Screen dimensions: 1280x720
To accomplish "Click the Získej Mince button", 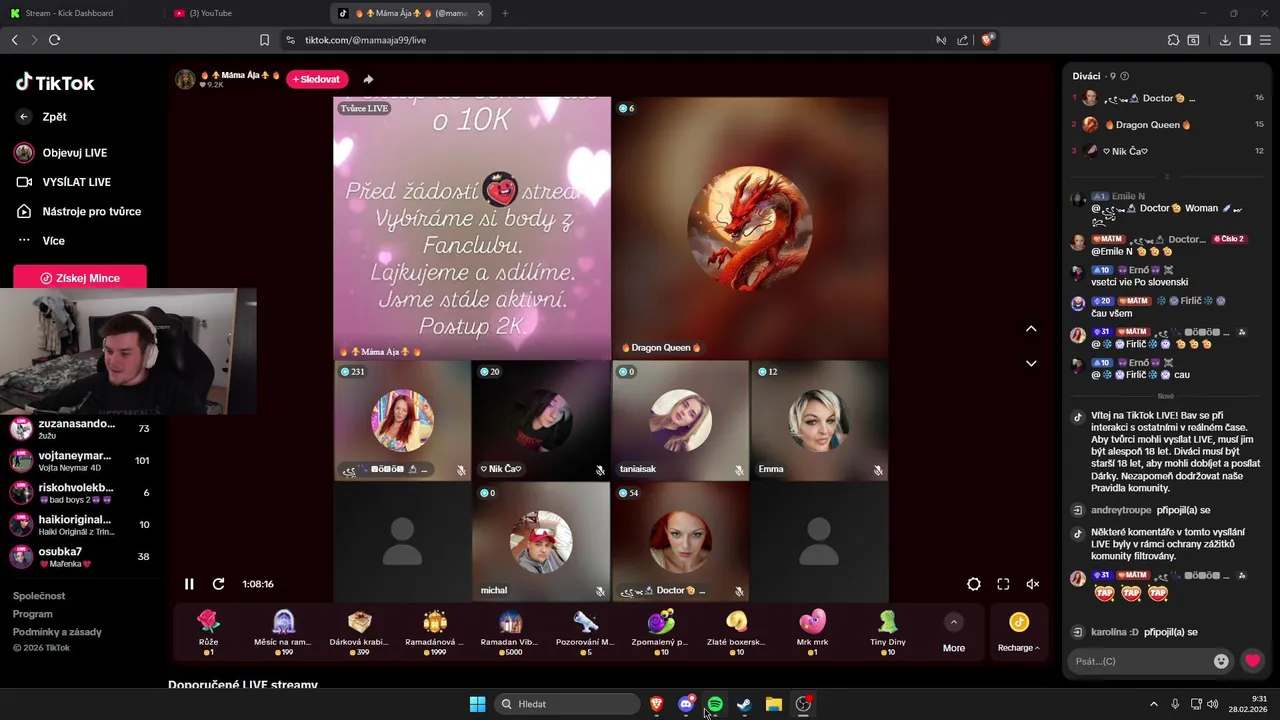I will [x=80, y=278].
